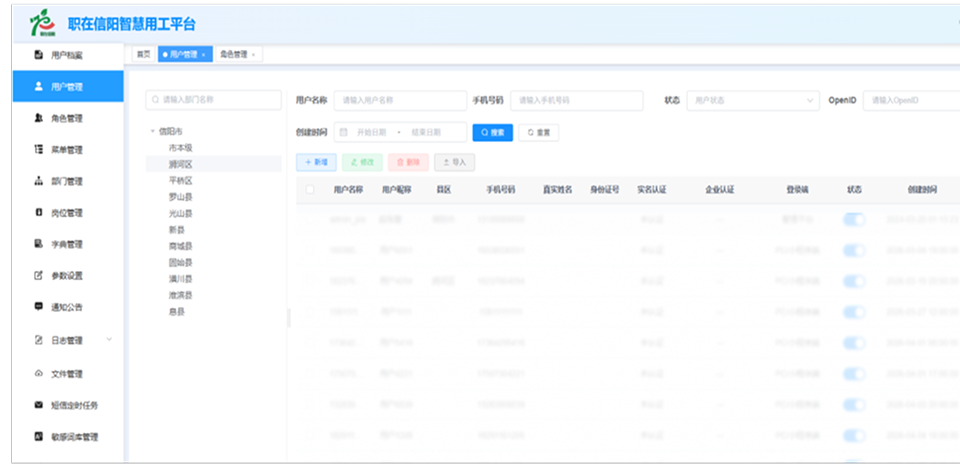Select 平桥区 in department tree

coord(181,181)
